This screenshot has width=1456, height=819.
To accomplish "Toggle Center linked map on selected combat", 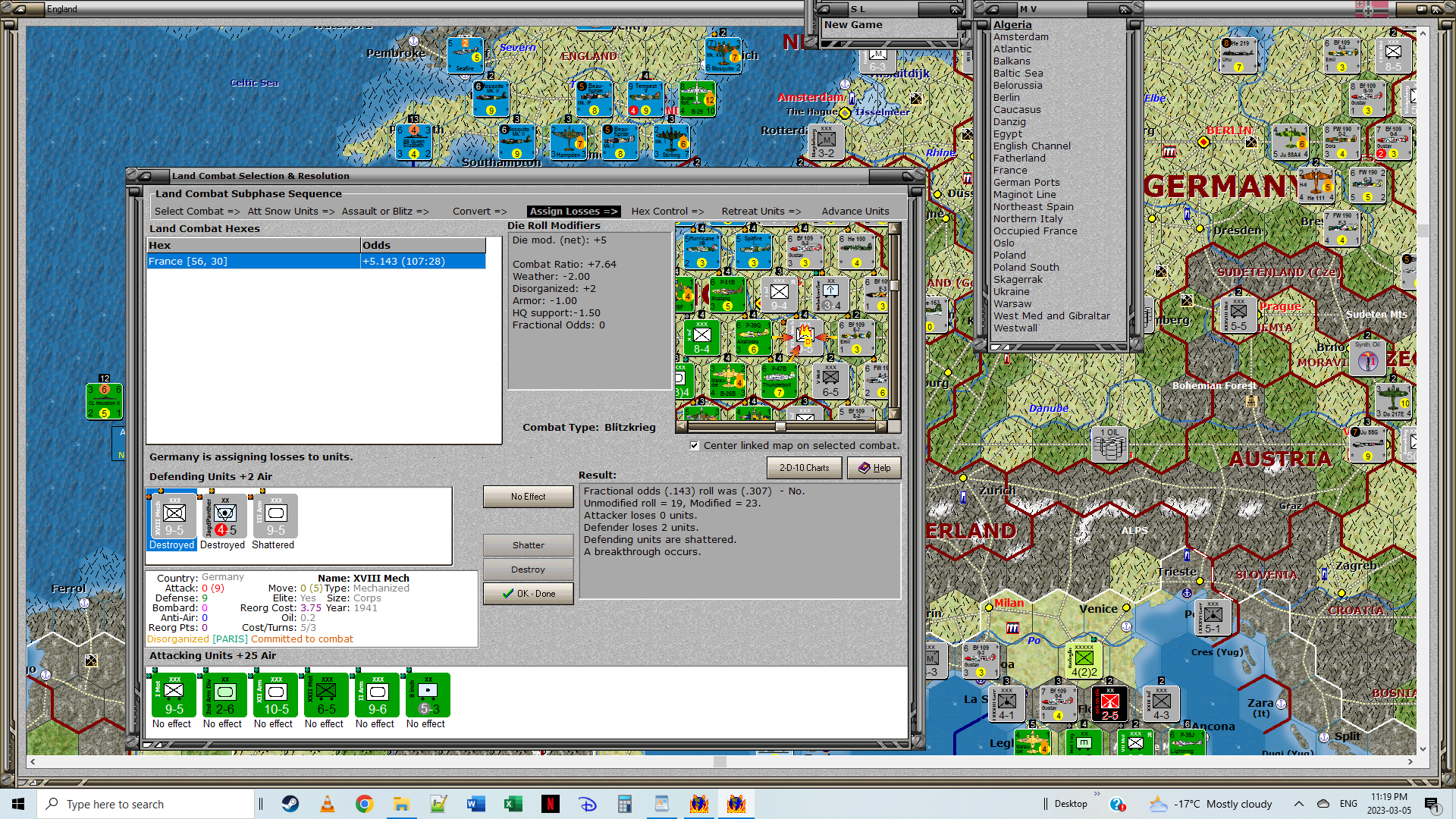I will [695, 446].
